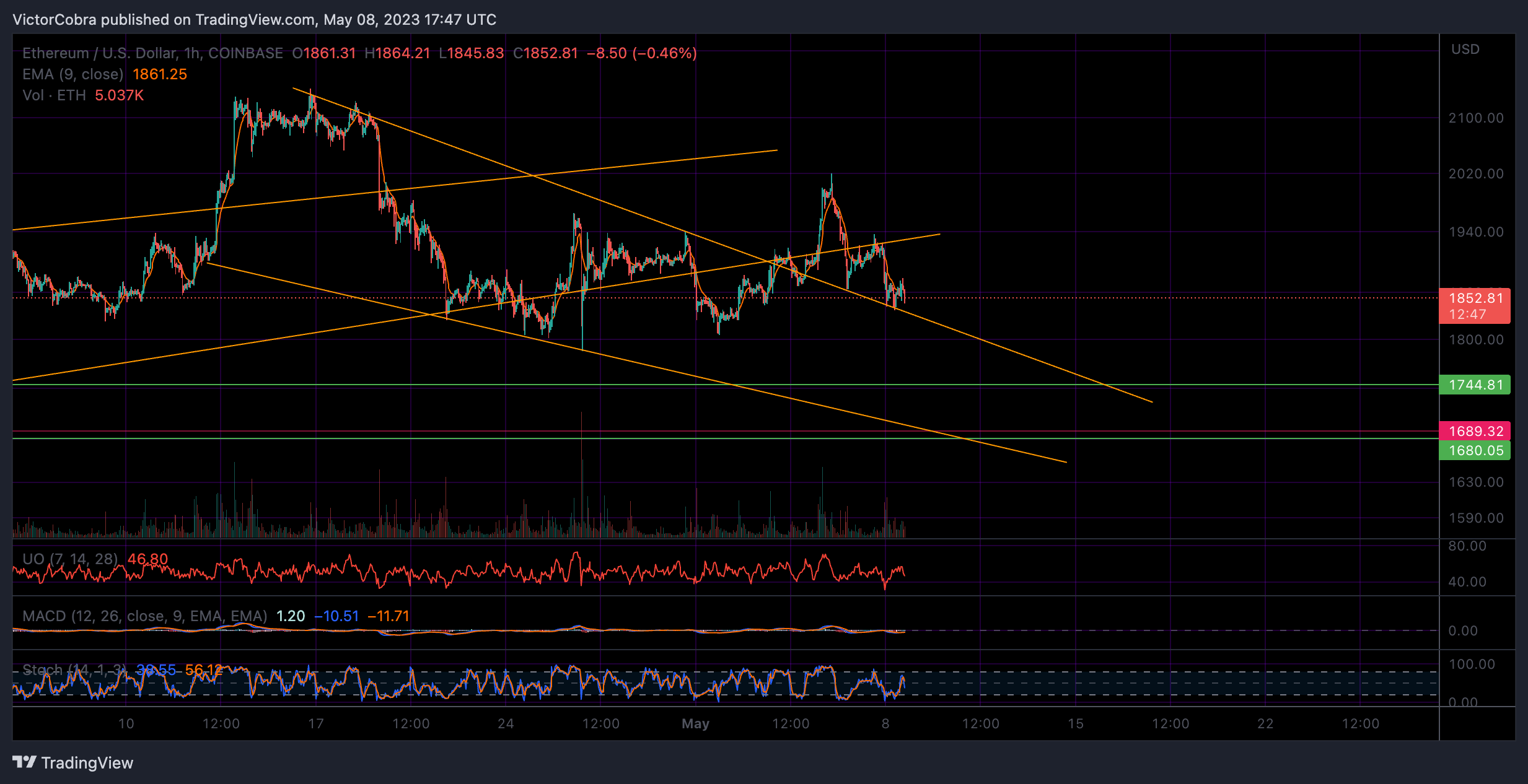
Task: Click the volume value 5.037K
Action: 119,95
